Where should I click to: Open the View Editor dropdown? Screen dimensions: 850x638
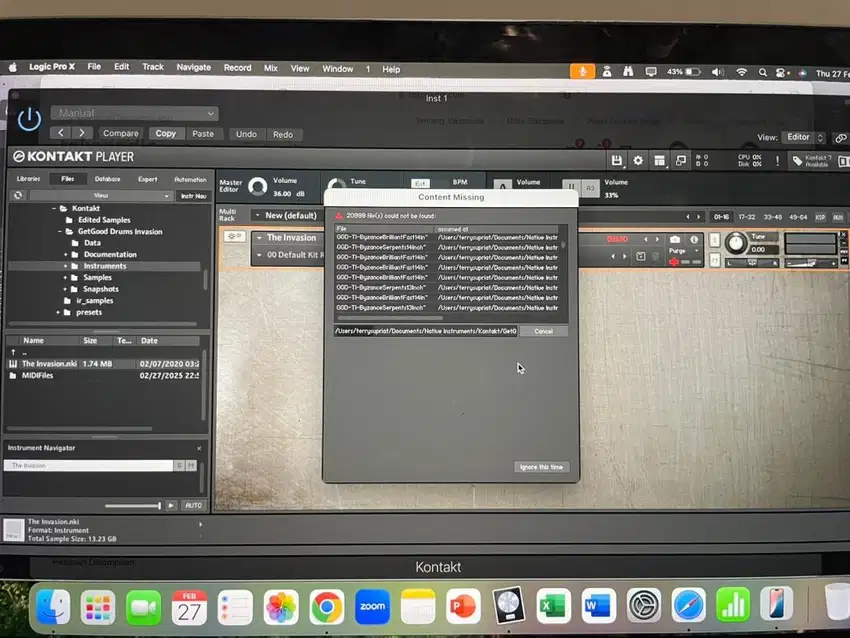pyautogui.click(x=803, y=138)
